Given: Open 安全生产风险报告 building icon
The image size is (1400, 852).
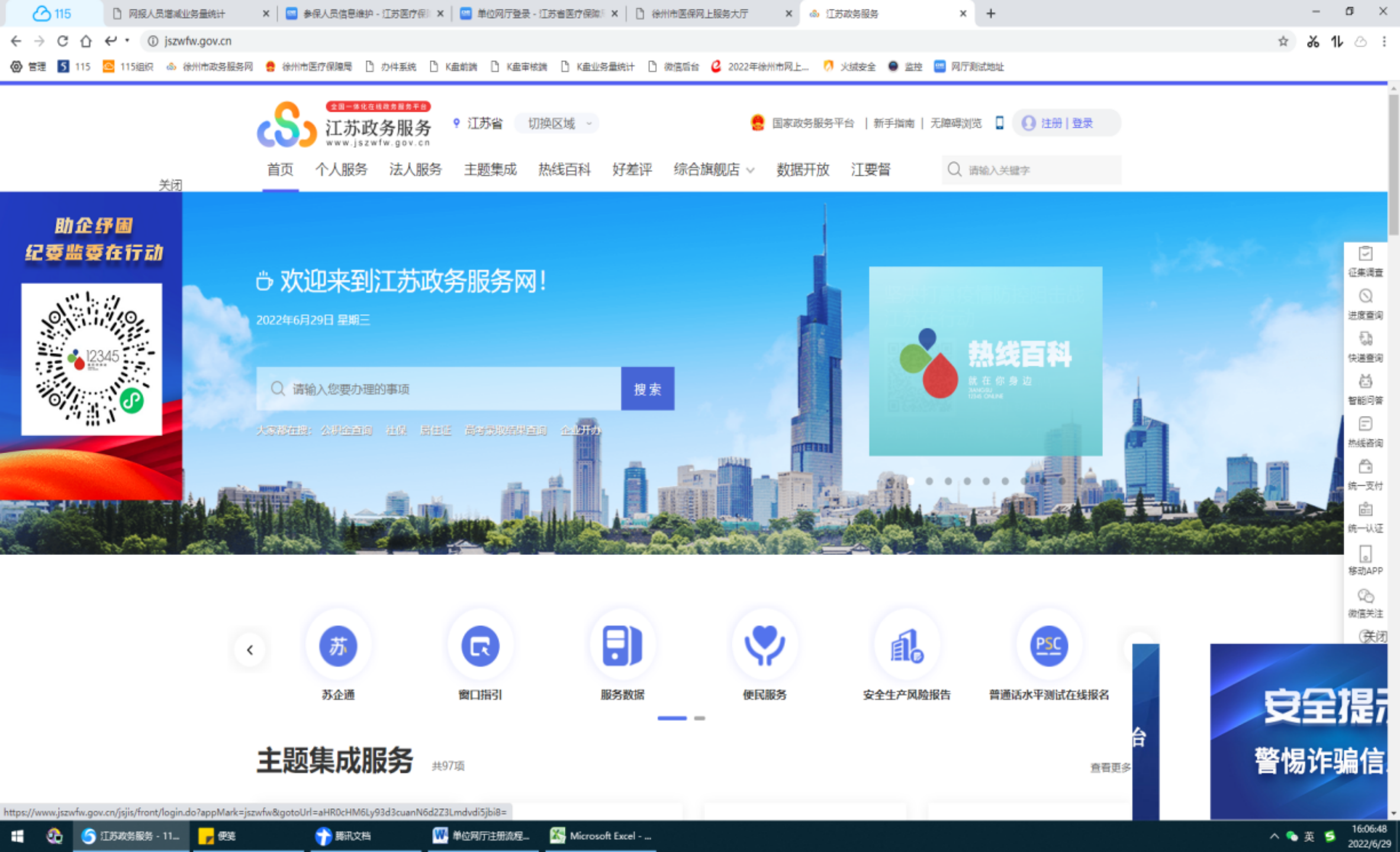Looking at the screenshot, I should 906,646.
